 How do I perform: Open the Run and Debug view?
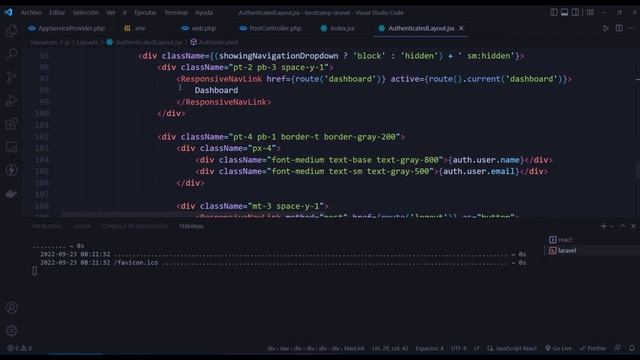[11, 100]
